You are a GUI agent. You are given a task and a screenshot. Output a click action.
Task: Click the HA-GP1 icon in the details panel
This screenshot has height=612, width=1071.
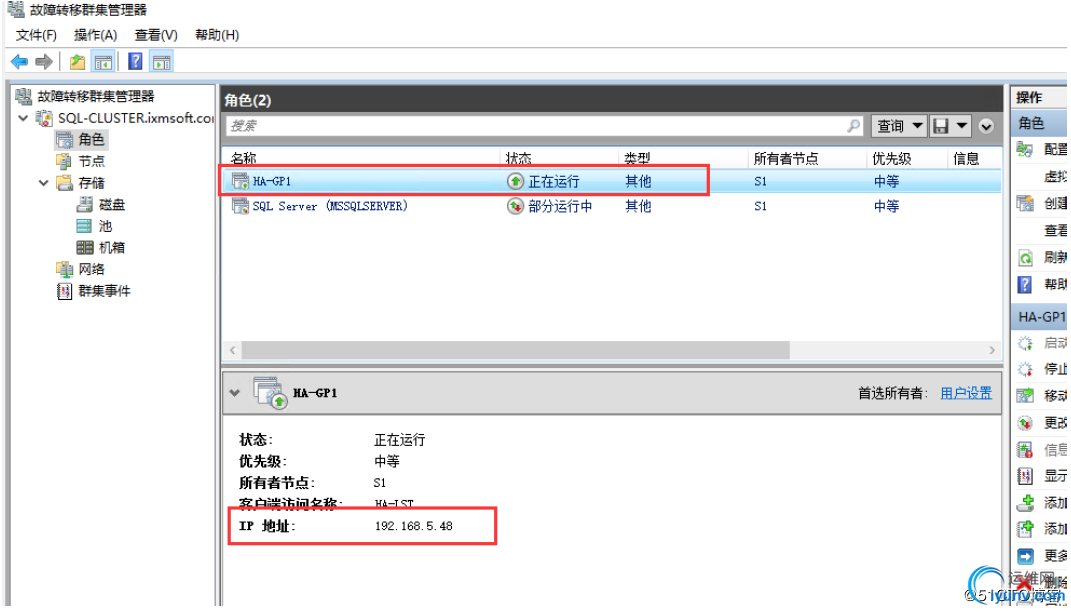(270, 393)
